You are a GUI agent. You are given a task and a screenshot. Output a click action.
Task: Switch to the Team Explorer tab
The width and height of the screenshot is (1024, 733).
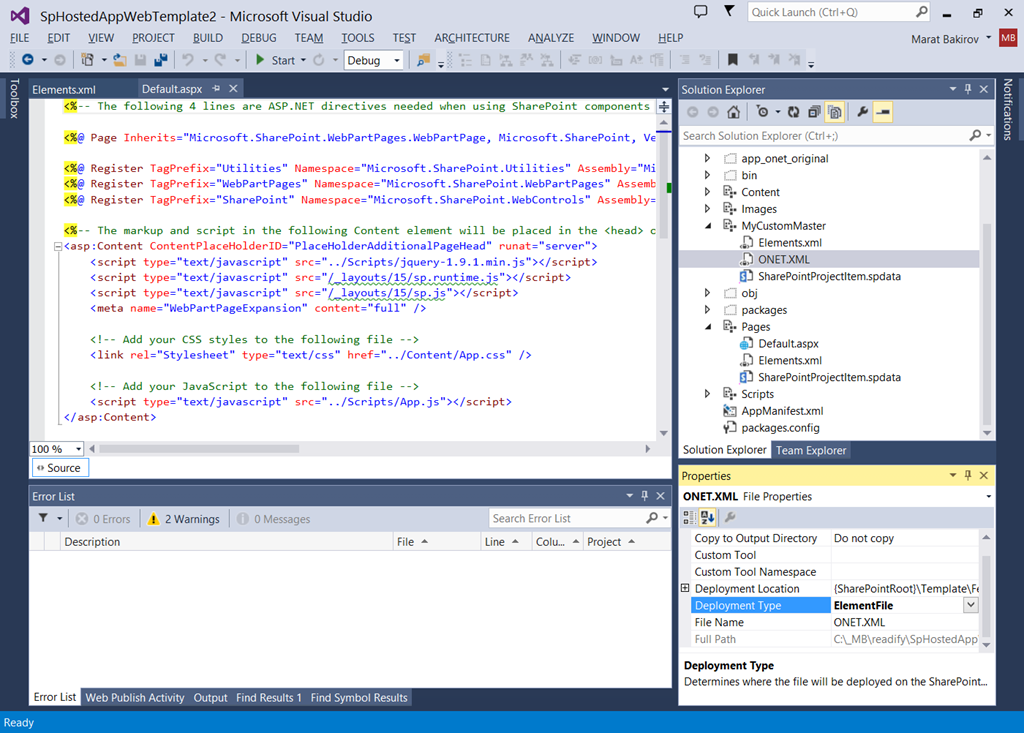(810, 450)
